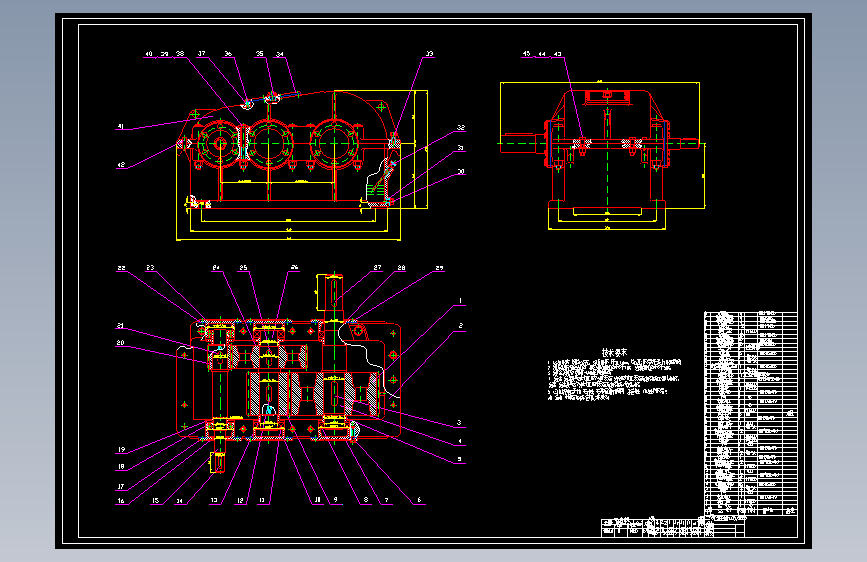Viewport: 867px width, 562px height.
Task: Click the 技术要求 technical requirements heading
Action: click(x=615, y=352)
